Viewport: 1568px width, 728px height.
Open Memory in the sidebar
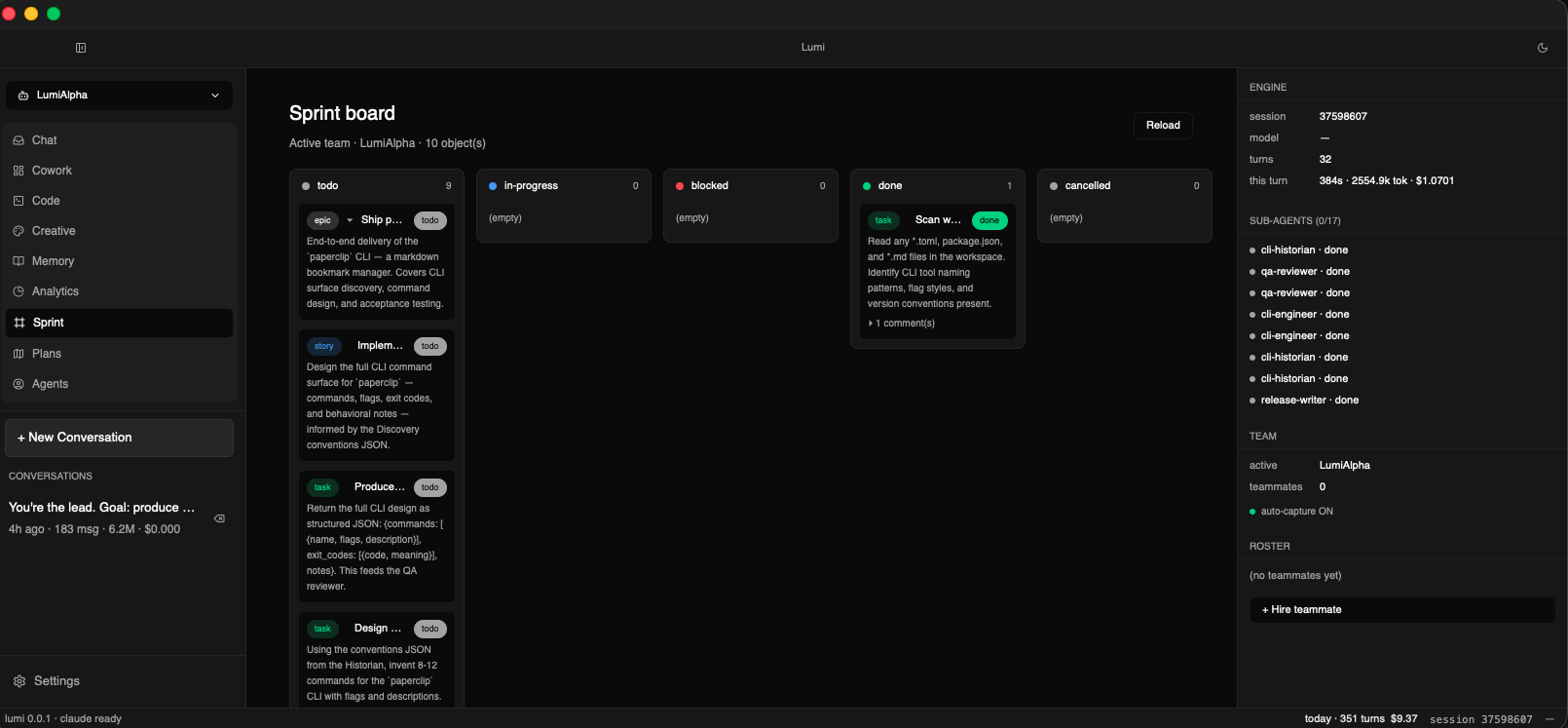click(x=119, y=261)
